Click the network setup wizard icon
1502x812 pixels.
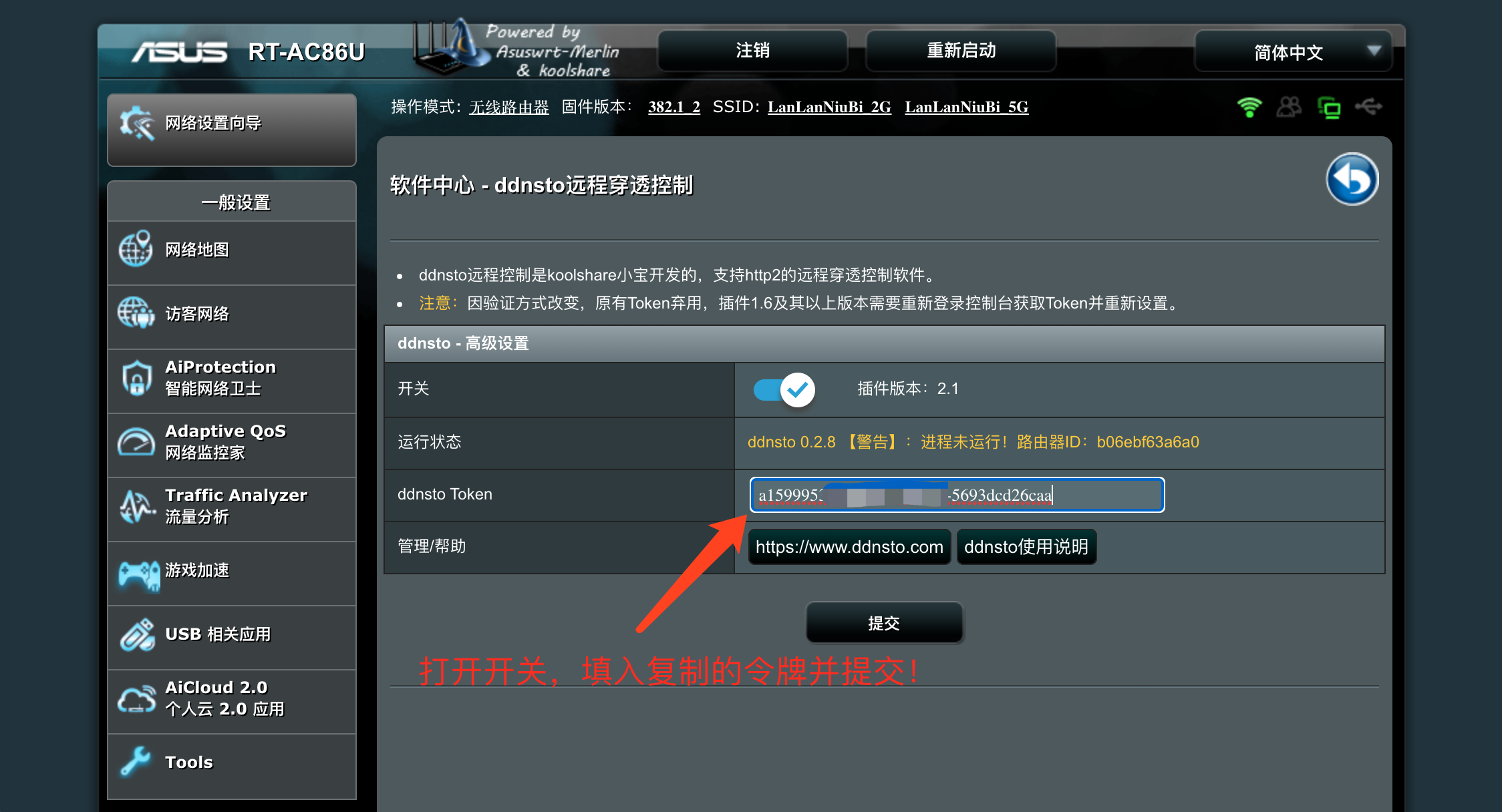pyautogui.click(x=137, y=123)
